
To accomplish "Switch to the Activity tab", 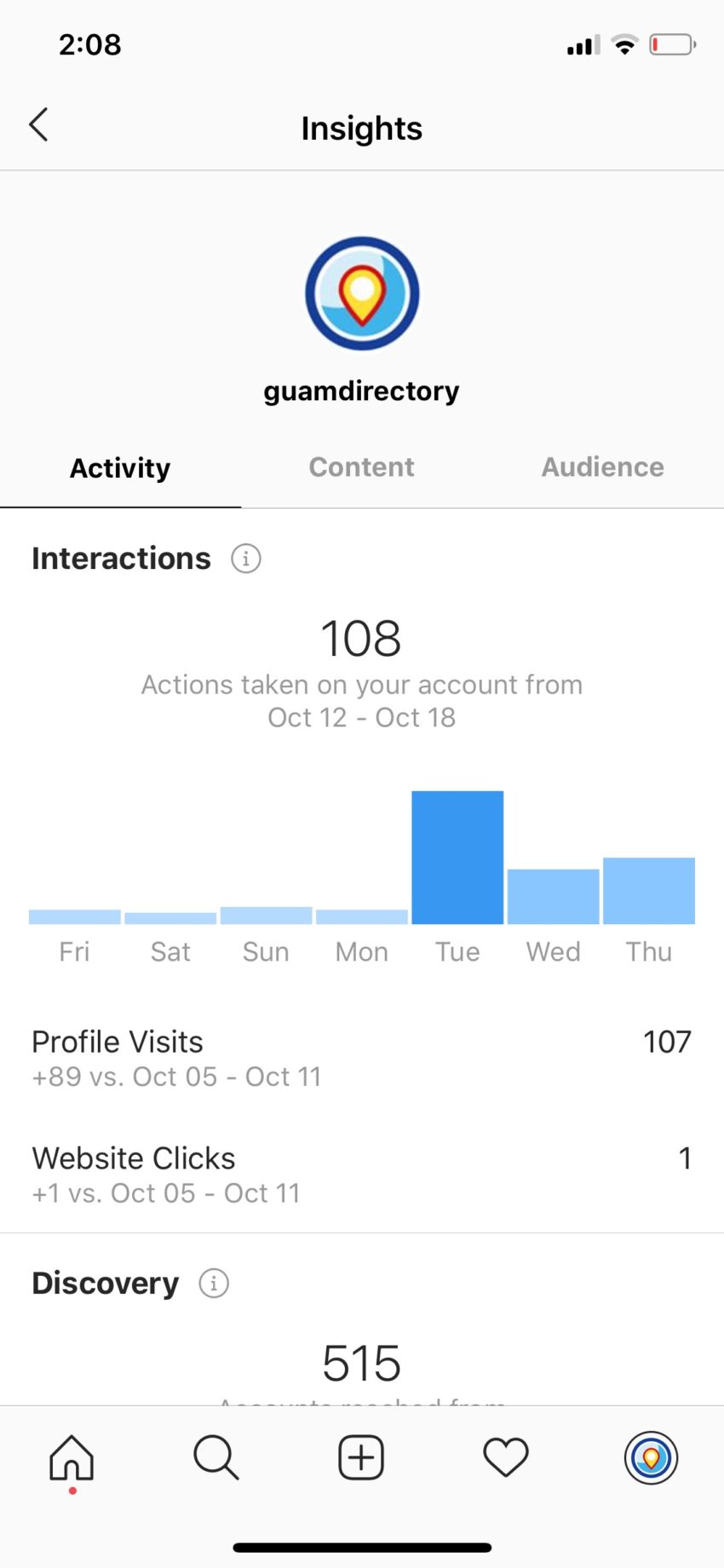I will [120, 468].
